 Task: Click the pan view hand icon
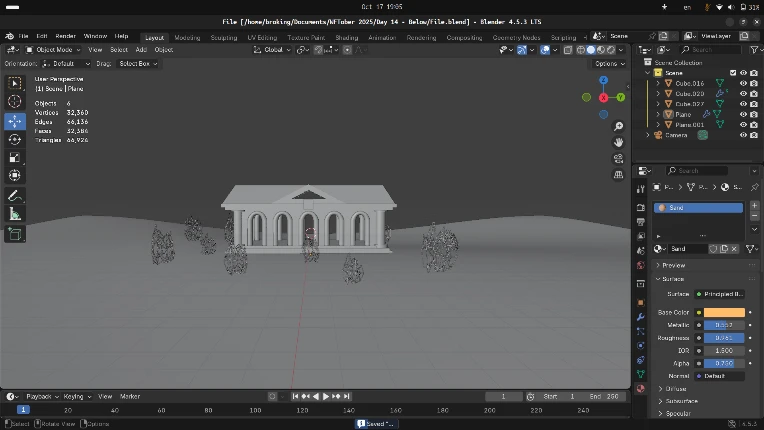(x=618, y=143)
